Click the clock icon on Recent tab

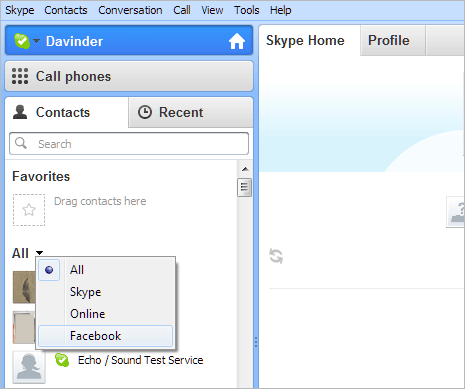click(145, 112)
